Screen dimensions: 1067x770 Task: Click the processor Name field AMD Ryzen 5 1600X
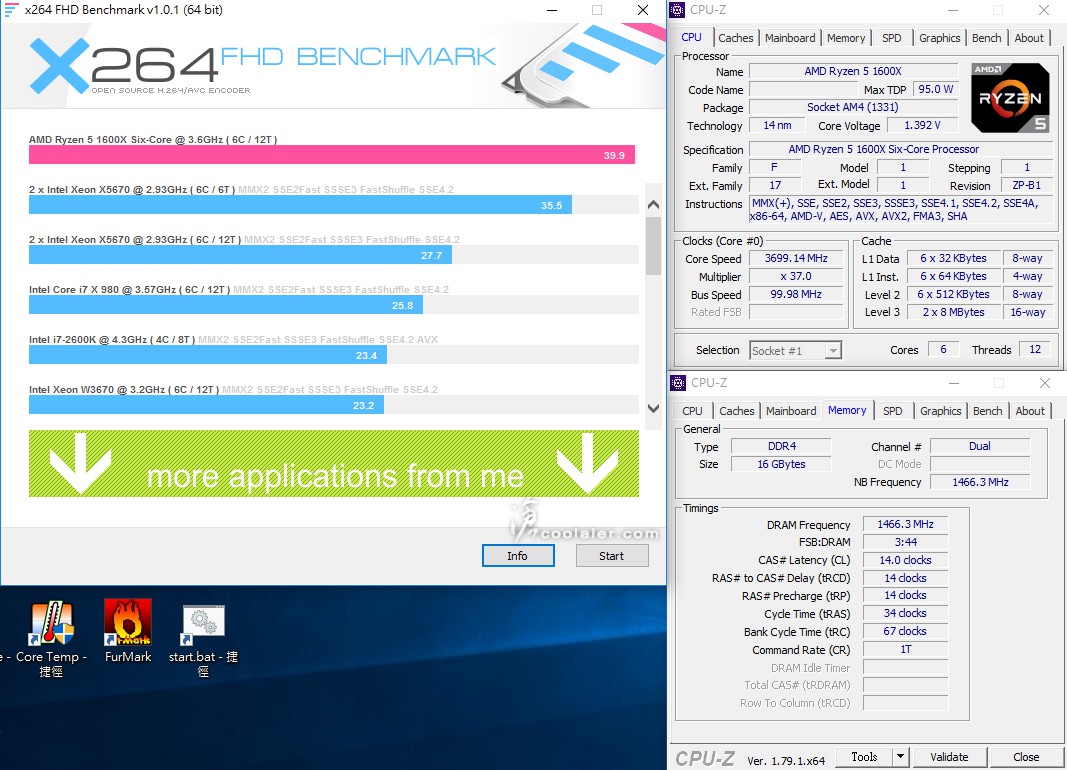click(x=853, y=71)
